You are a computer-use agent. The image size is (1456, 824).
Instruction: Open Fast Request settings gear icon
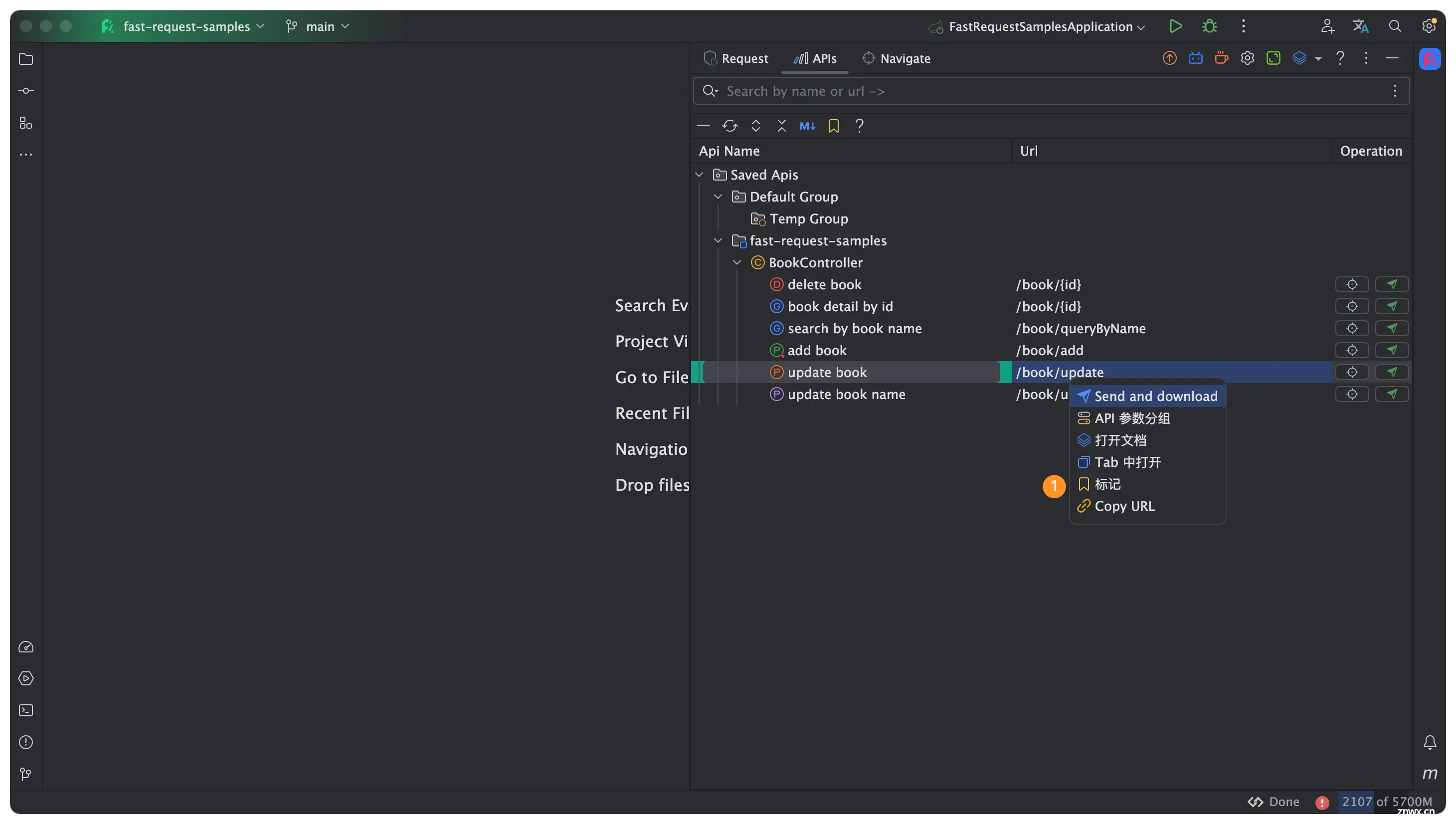tap(1247, 58)
